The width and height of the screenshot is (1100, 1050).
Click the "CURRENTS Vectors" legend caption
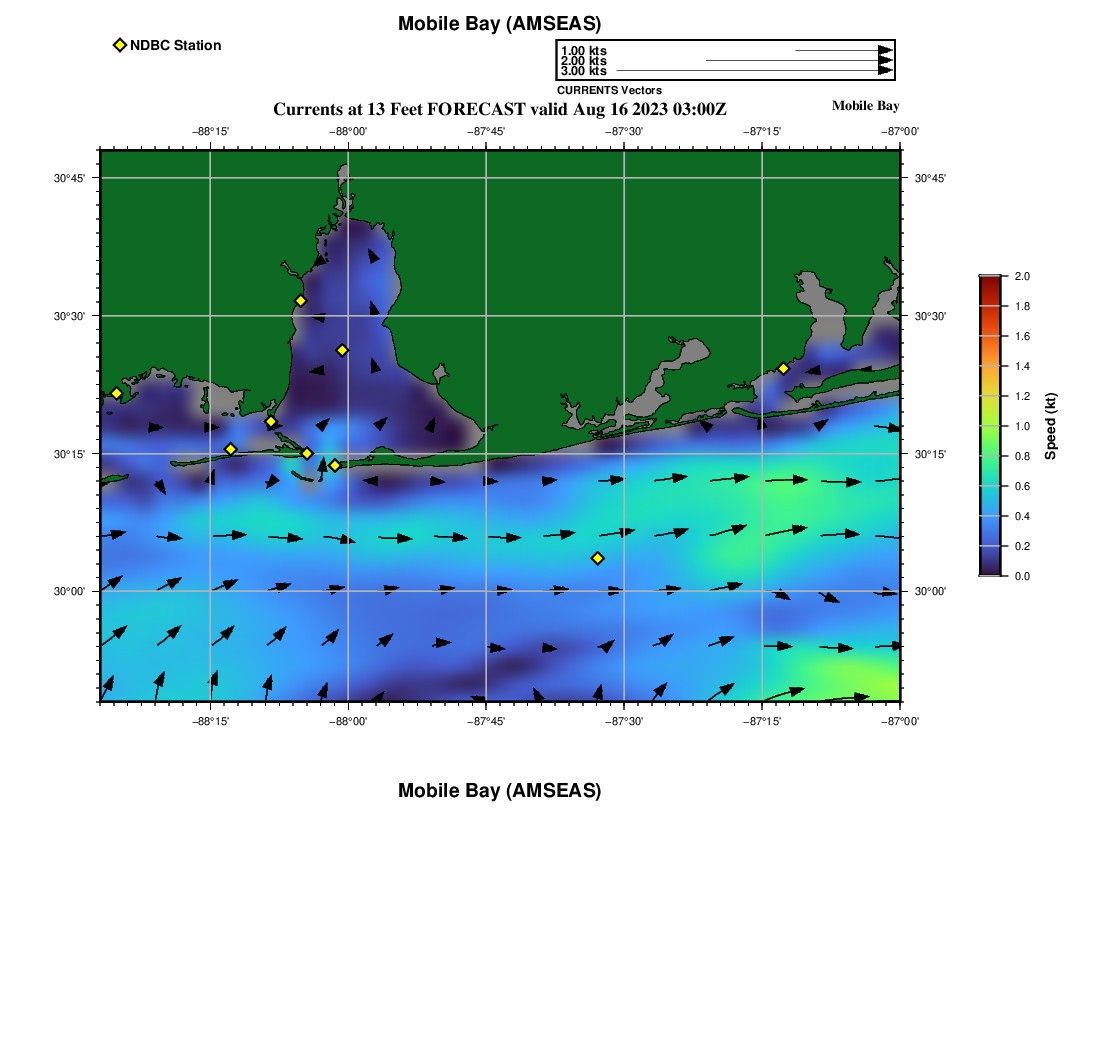click(609, 90)
